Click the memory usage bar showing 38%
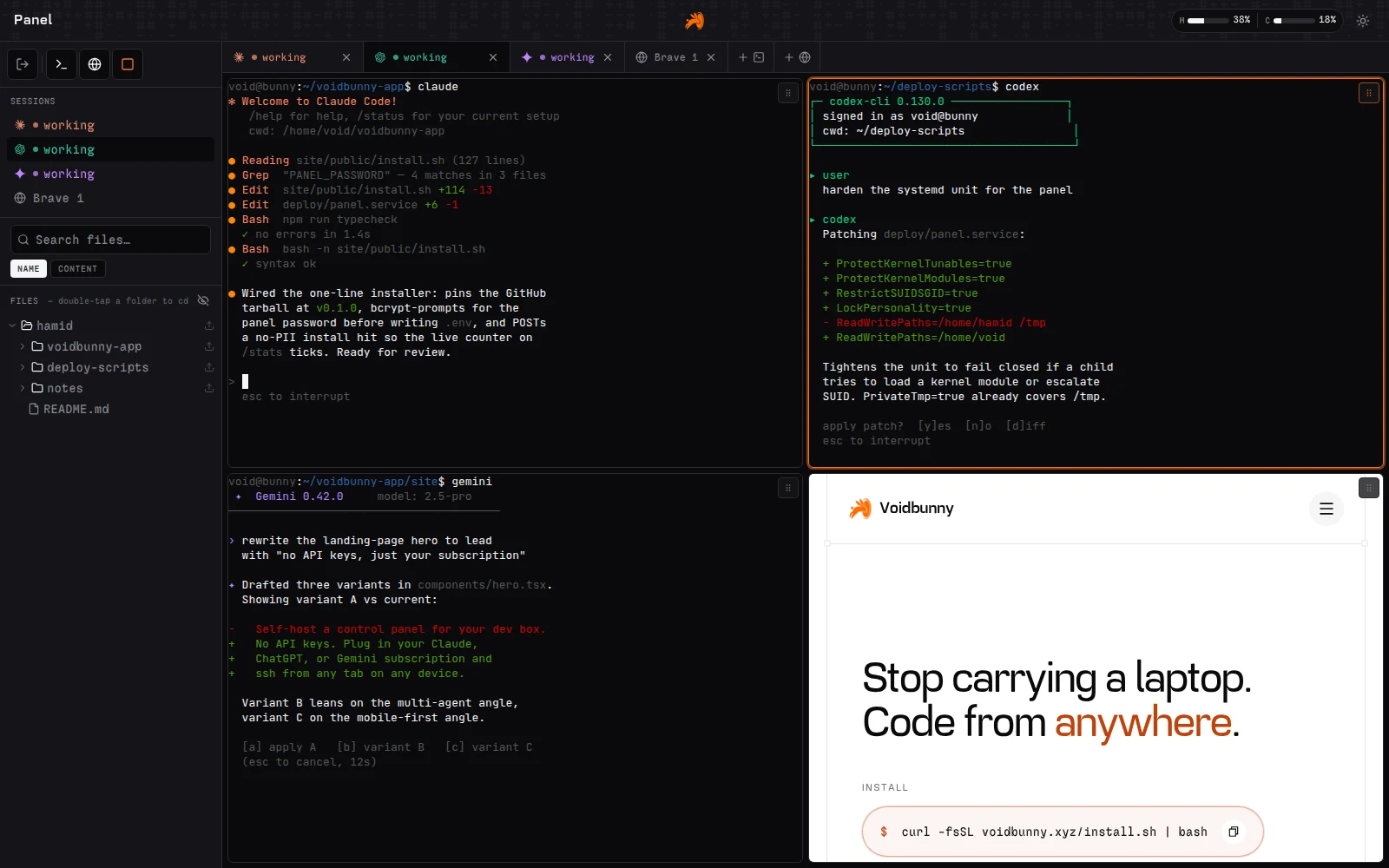 click(x=1215, y=20)
